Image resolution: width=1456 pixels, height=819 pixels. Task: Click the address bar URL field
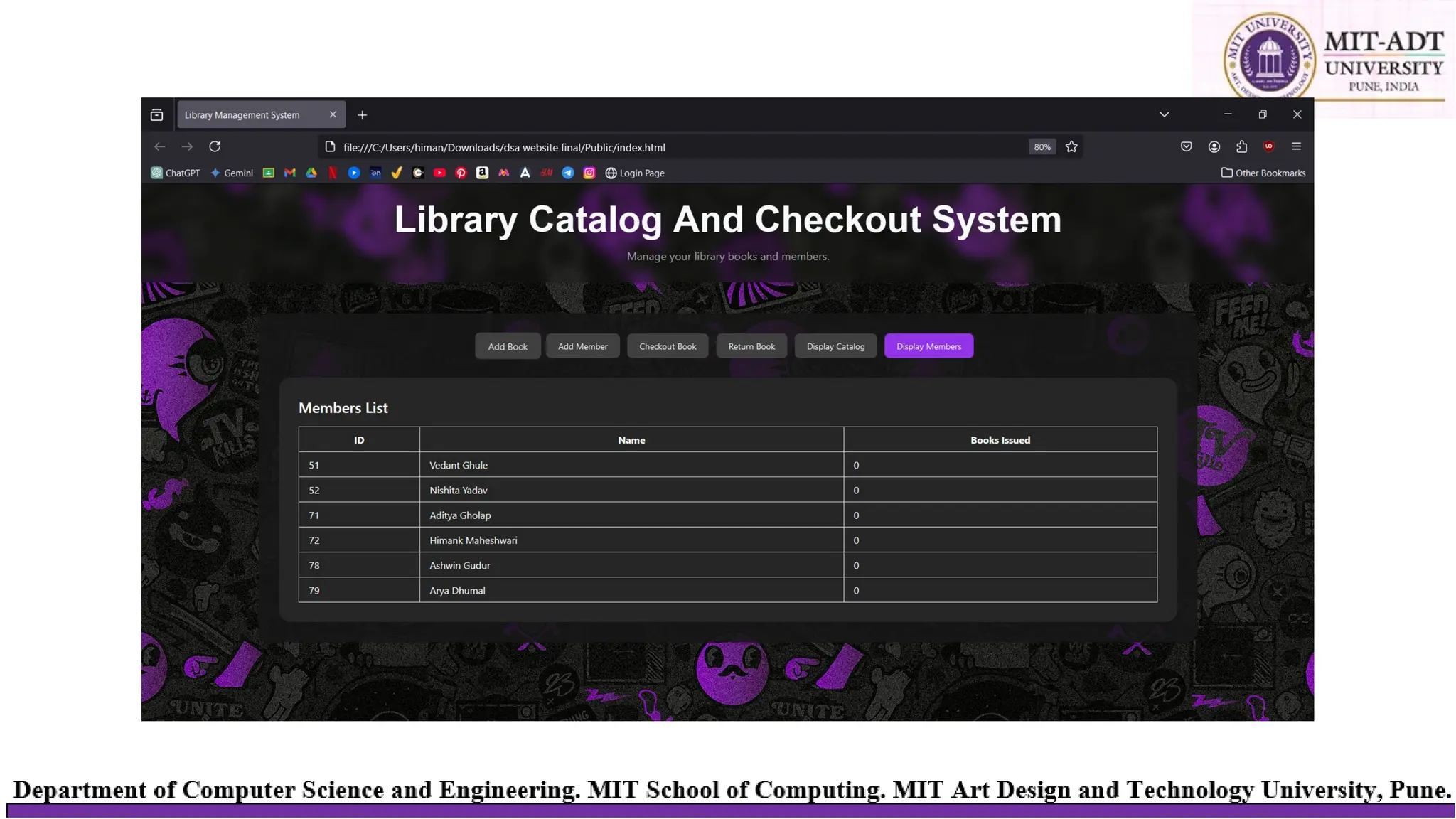(640, 147)
